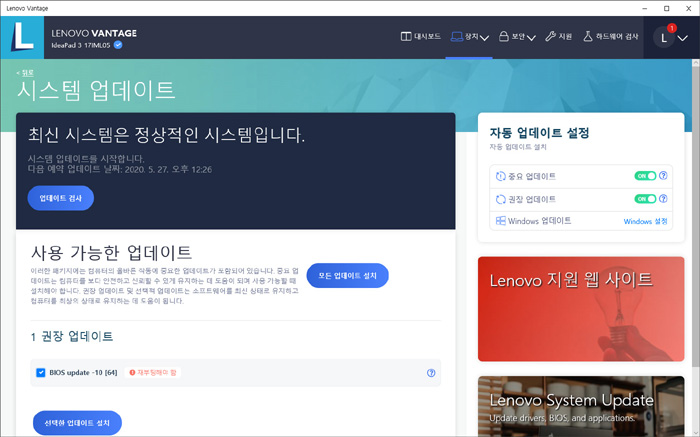Click the IdeaPad 3 17IML05 model name
Screen dimensions: 700x437
point(81,45)
